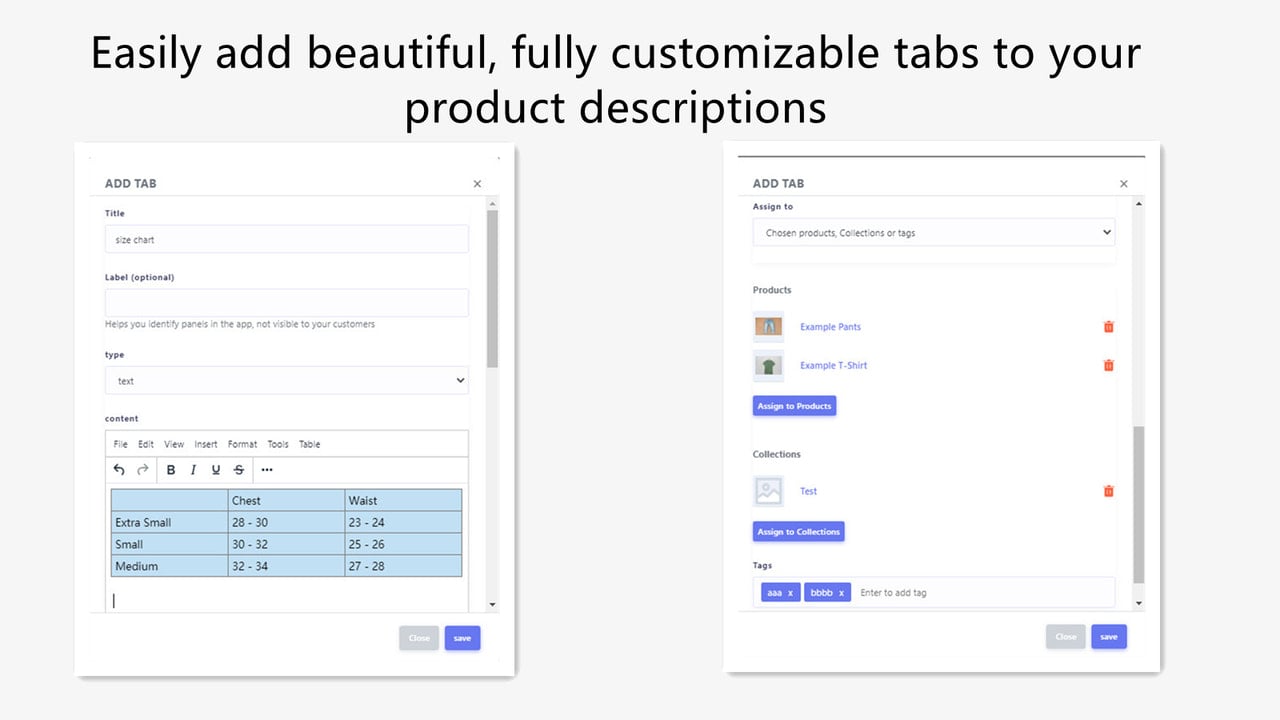Click the empty Label (optional) field
1280x720 pixels.
click(x=287, y=303)
